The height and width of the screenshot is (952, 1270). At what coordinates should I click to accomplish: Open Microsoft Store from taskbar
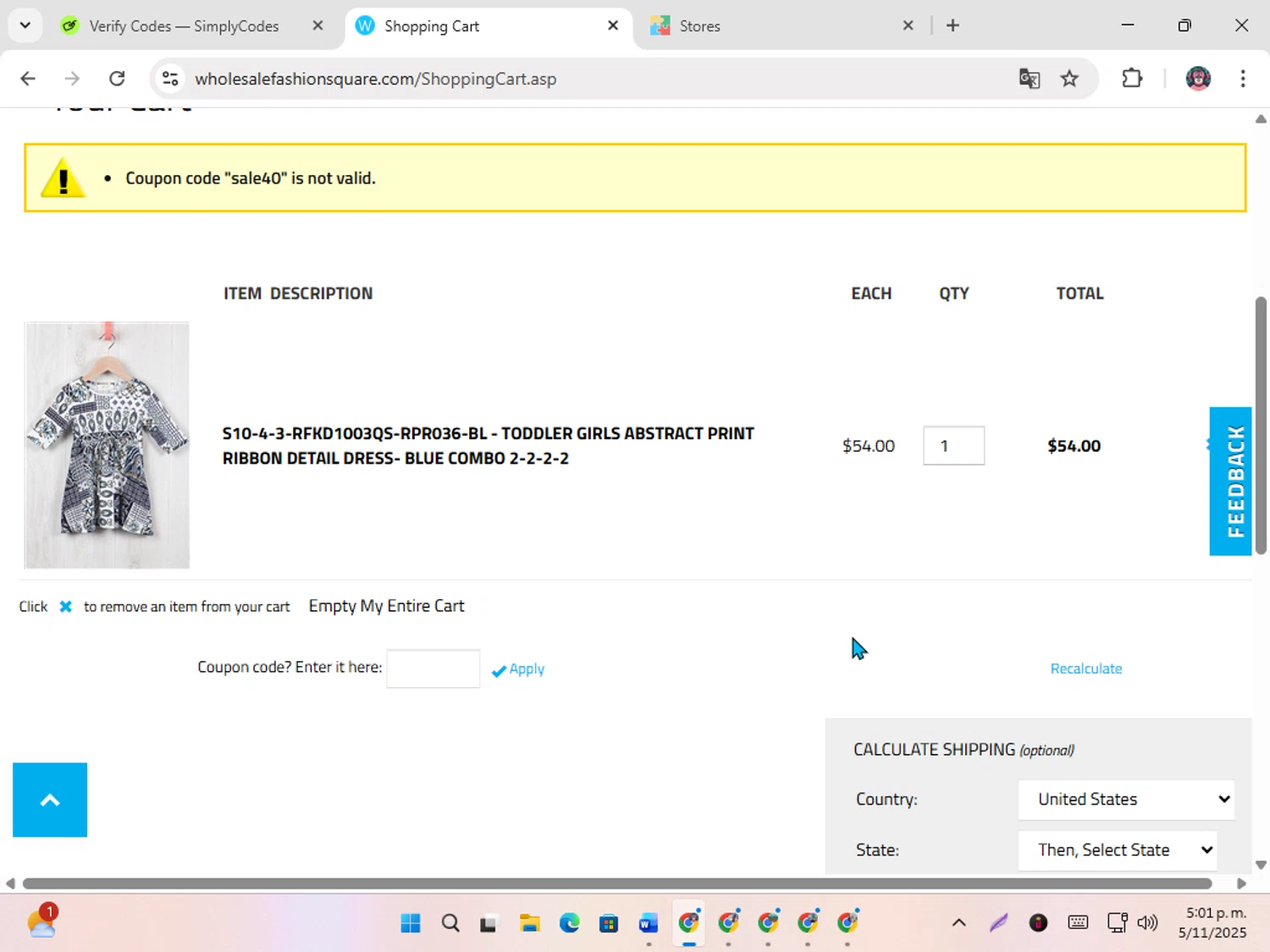(609, 922)
